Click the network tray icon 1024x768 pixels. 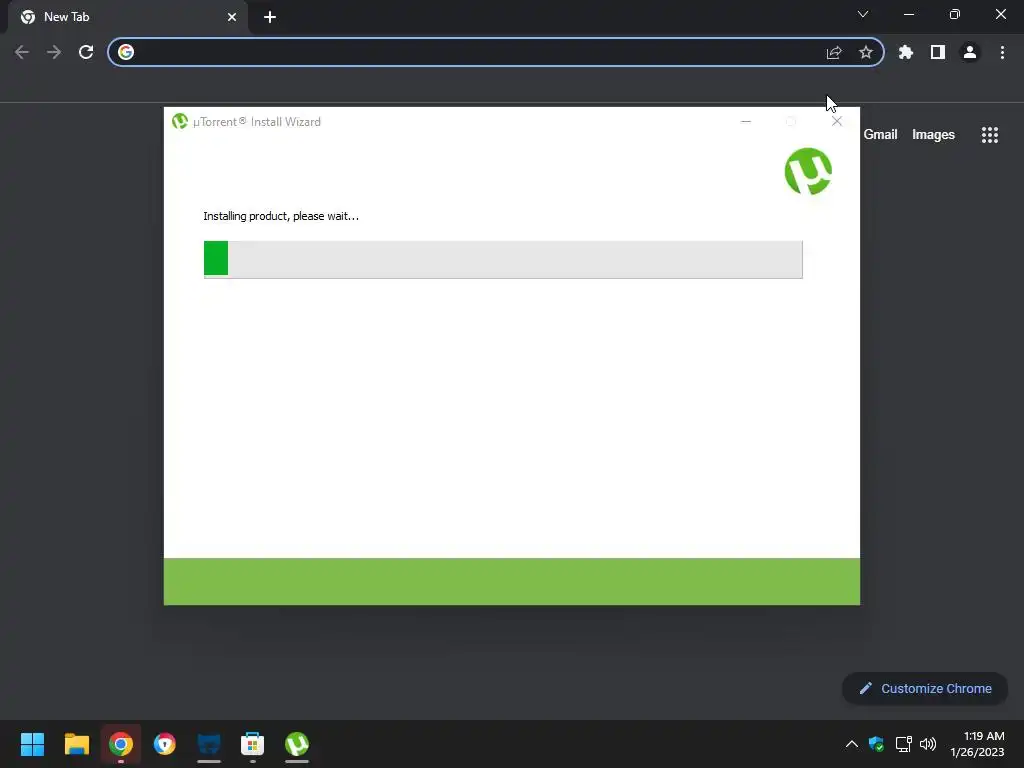click(x=903, y=744)
